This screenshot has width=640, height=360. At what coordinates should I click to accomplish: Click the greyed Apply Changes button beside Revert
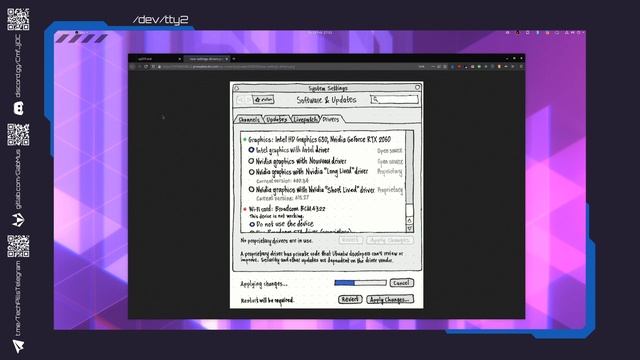(x=389, y=240)
